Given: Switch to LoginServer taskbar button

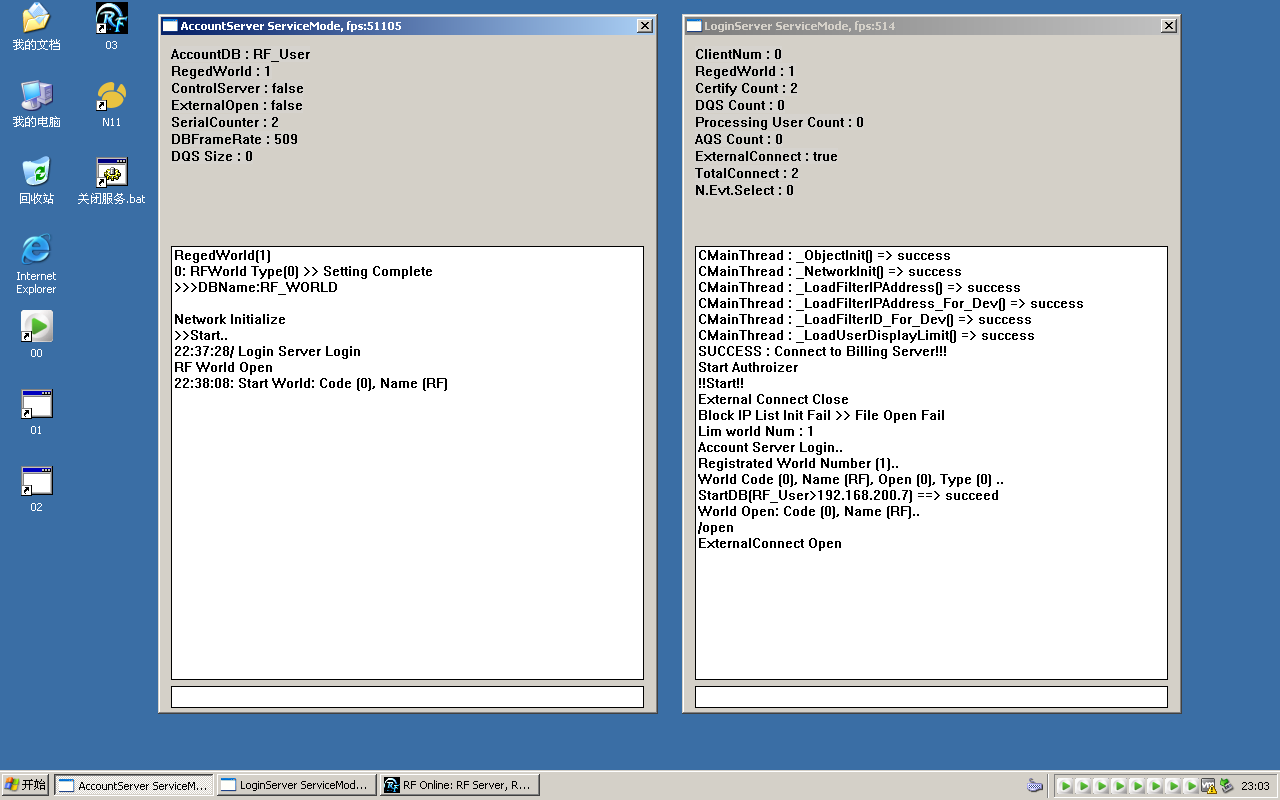Looking at the screenshot, I should [296, 785].
